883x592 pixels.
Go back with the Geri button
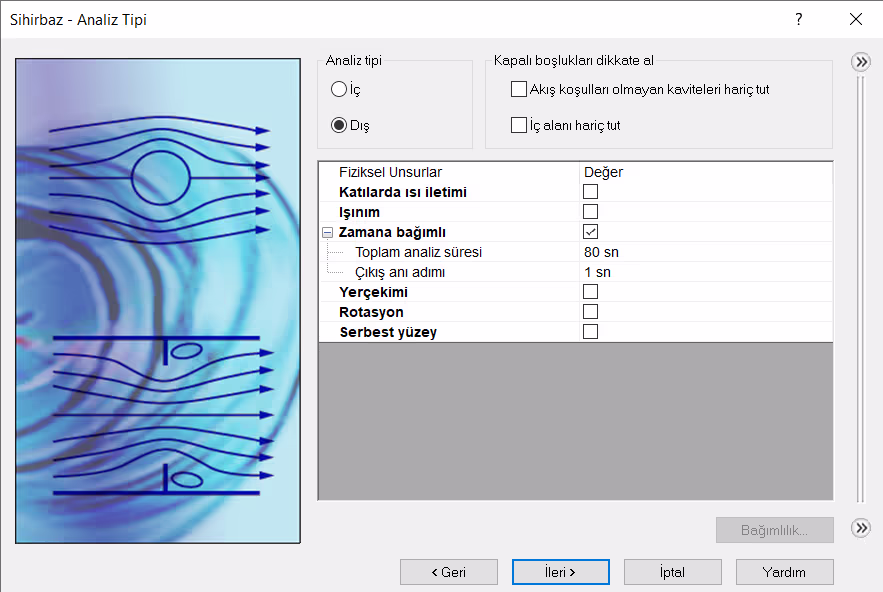coord(449,572)
